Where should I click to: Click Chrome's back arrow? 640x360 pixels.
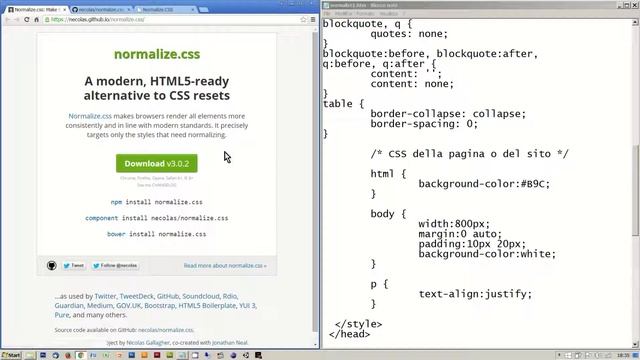7,19
